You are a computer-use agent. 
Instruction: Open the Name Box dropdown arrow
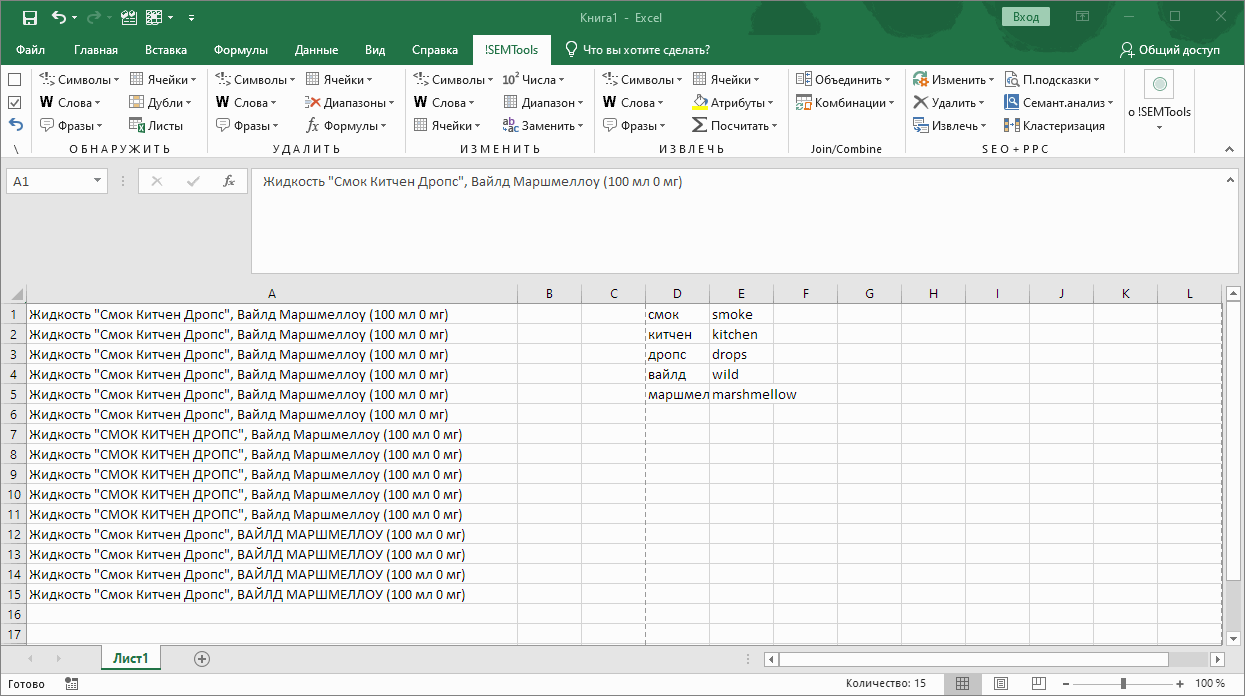[98, 181]
